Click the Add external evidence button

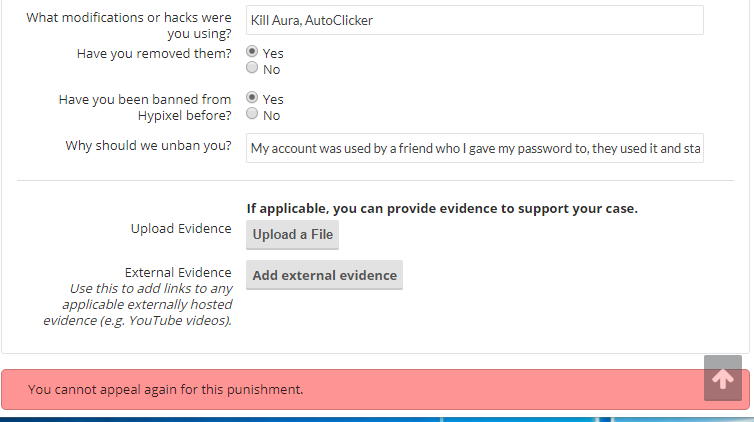324,276
